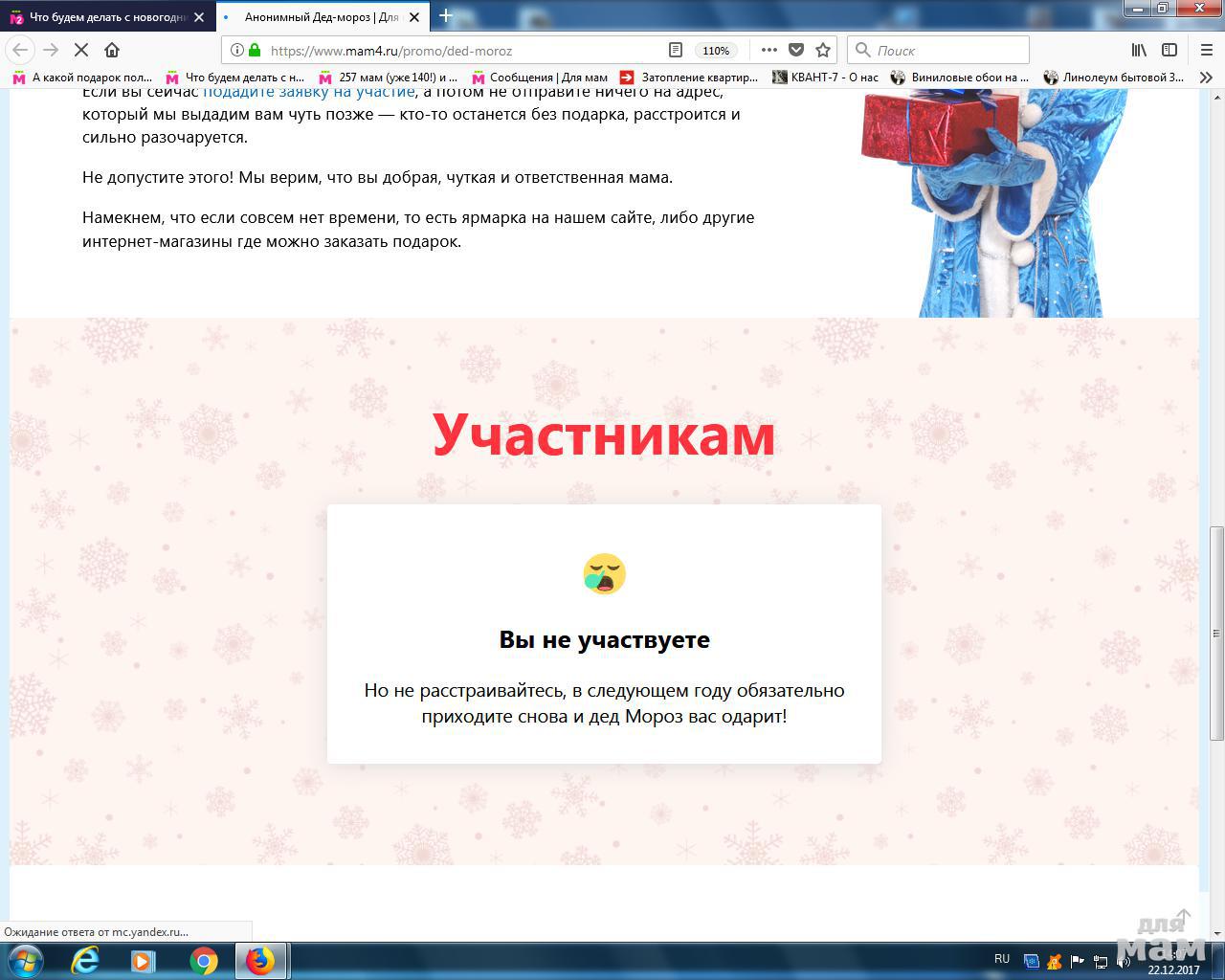Bookmark this page with star icon

coord(823,50)
